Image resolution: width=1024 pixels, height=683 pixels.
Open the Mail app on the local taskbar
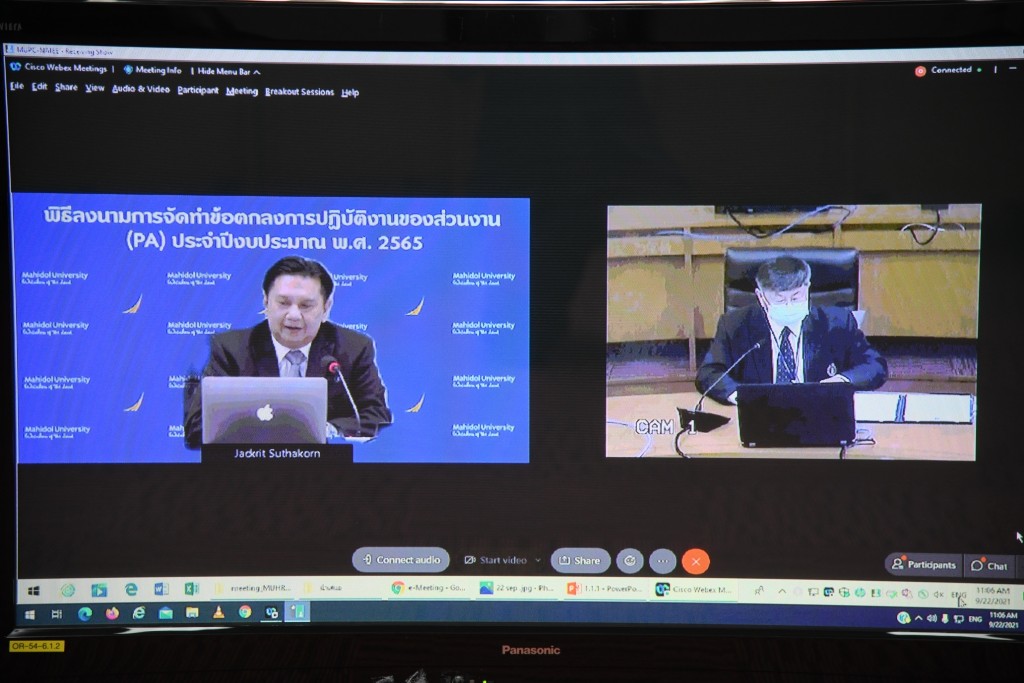tap(165, 612)
